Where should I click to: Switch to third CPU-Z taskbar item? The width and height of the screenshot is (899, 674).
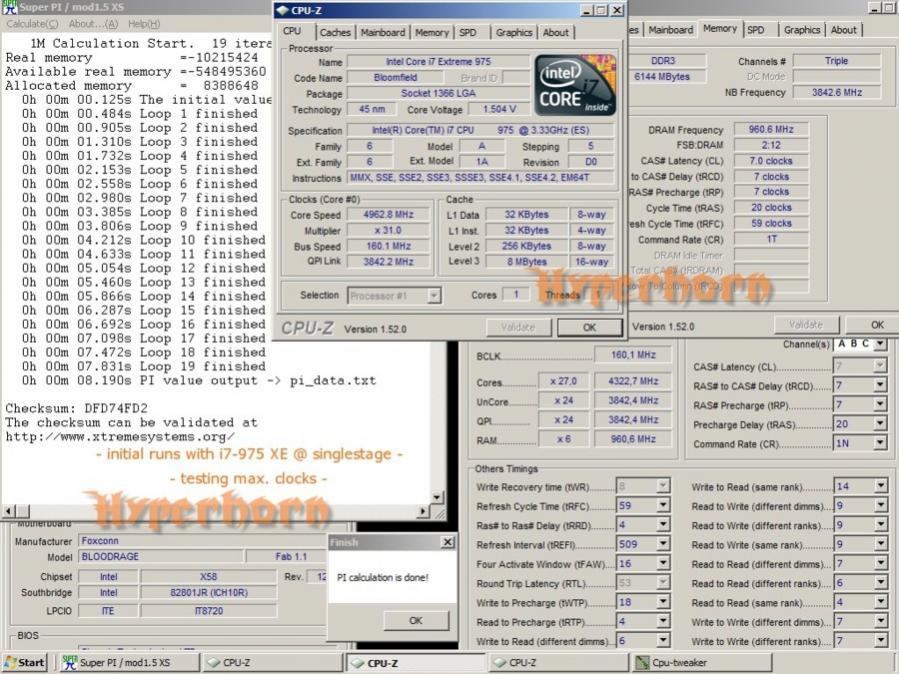[558, 663]
